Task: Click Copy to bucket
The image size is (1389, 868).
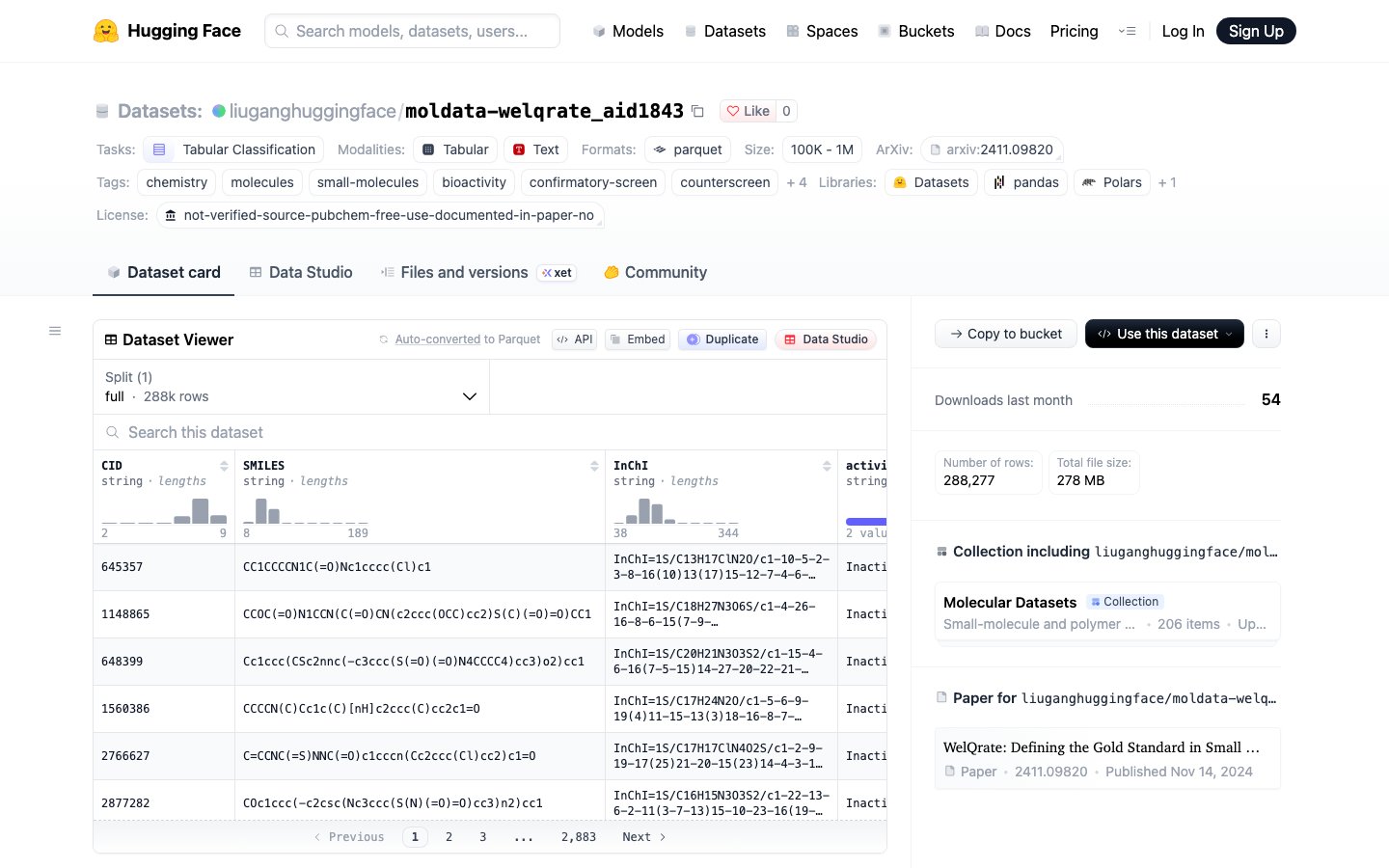Action: pyautogui.click(x=1006, y=334)
